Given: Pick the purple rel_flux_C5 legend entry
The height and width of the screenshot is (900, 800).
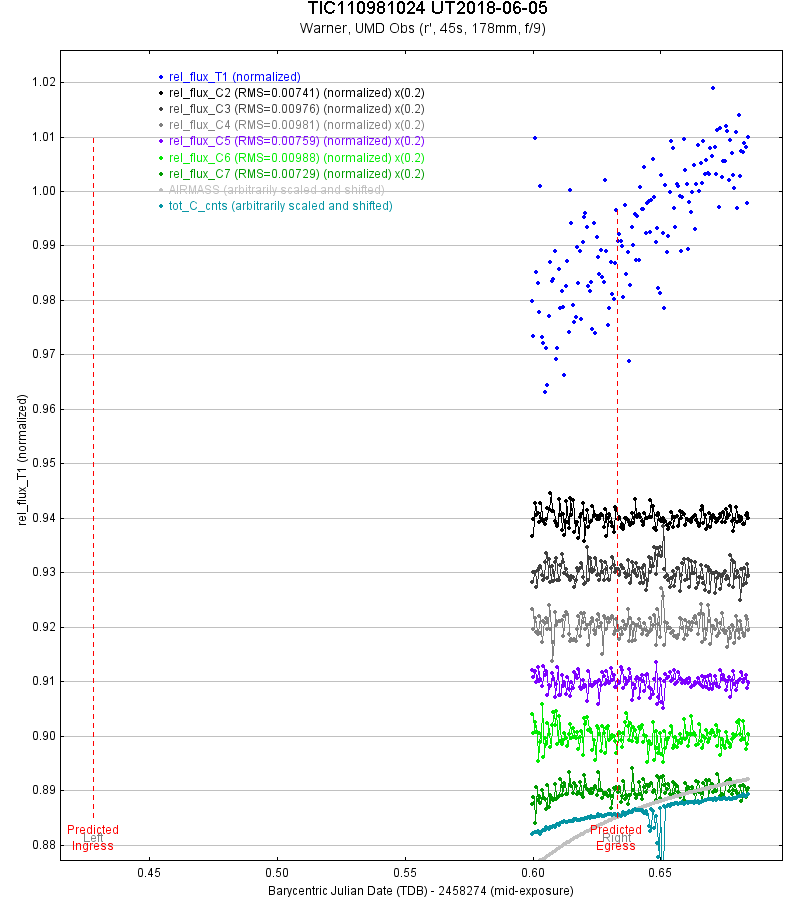Looking at the screenshot, I should (296, 141).
